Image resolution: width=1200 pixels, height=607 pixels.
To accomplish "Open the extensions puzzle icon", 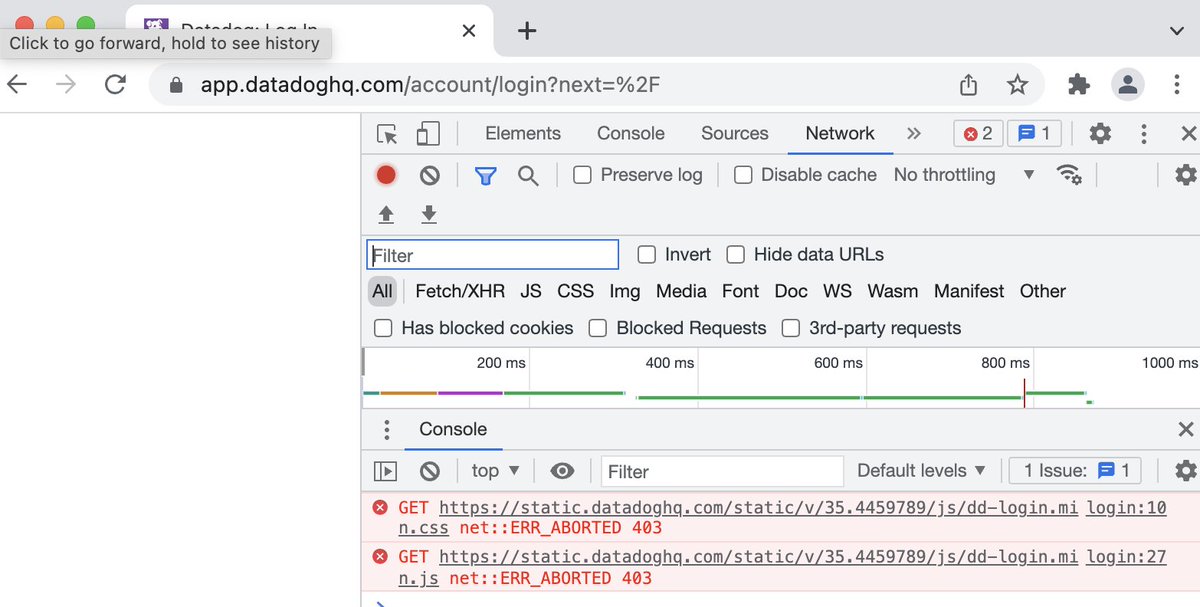I will coord(1079,85).
